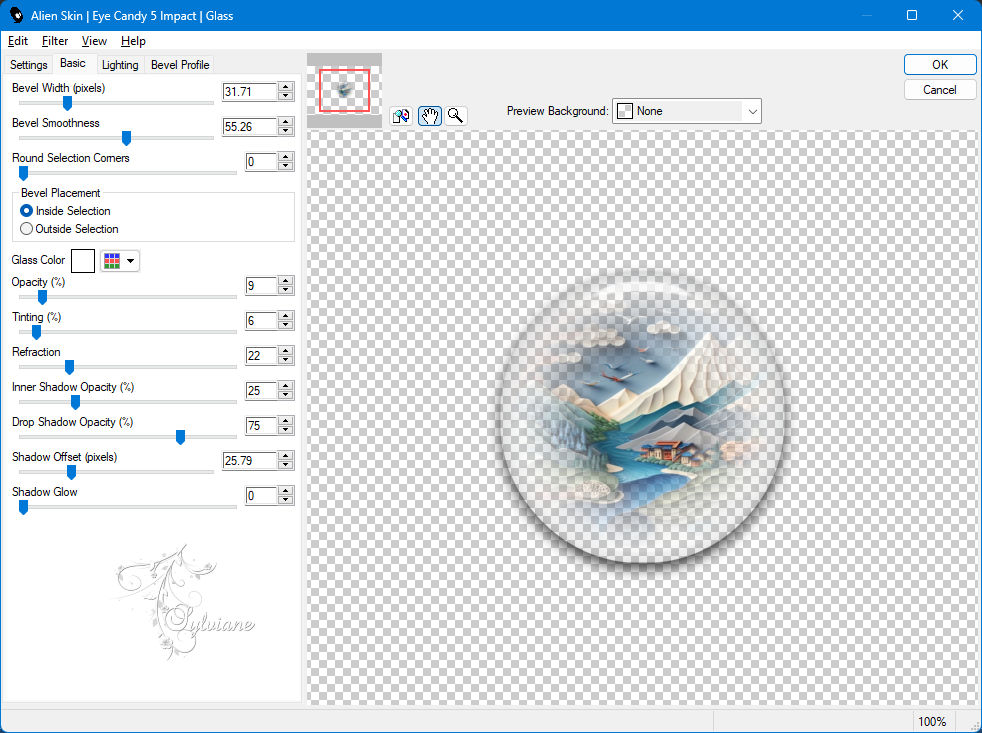This screenshot has height=733, width=982.
Task: Switch to the Bevel Profile tab
Action: 180,65
